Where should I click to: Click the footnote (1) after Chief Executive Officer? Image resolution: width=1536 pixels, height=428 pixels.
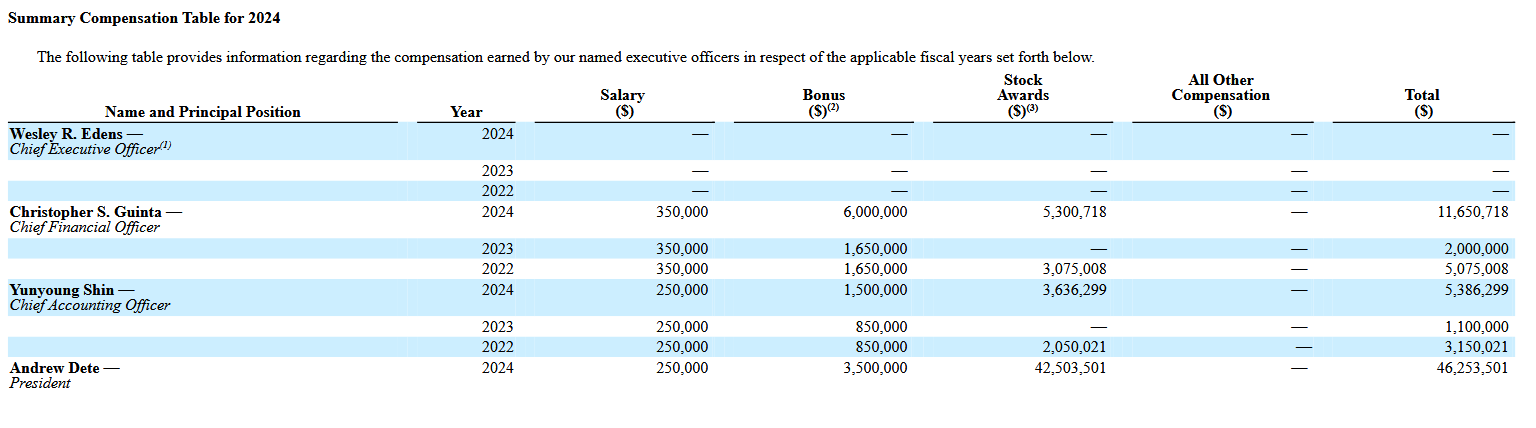point(166,146)
